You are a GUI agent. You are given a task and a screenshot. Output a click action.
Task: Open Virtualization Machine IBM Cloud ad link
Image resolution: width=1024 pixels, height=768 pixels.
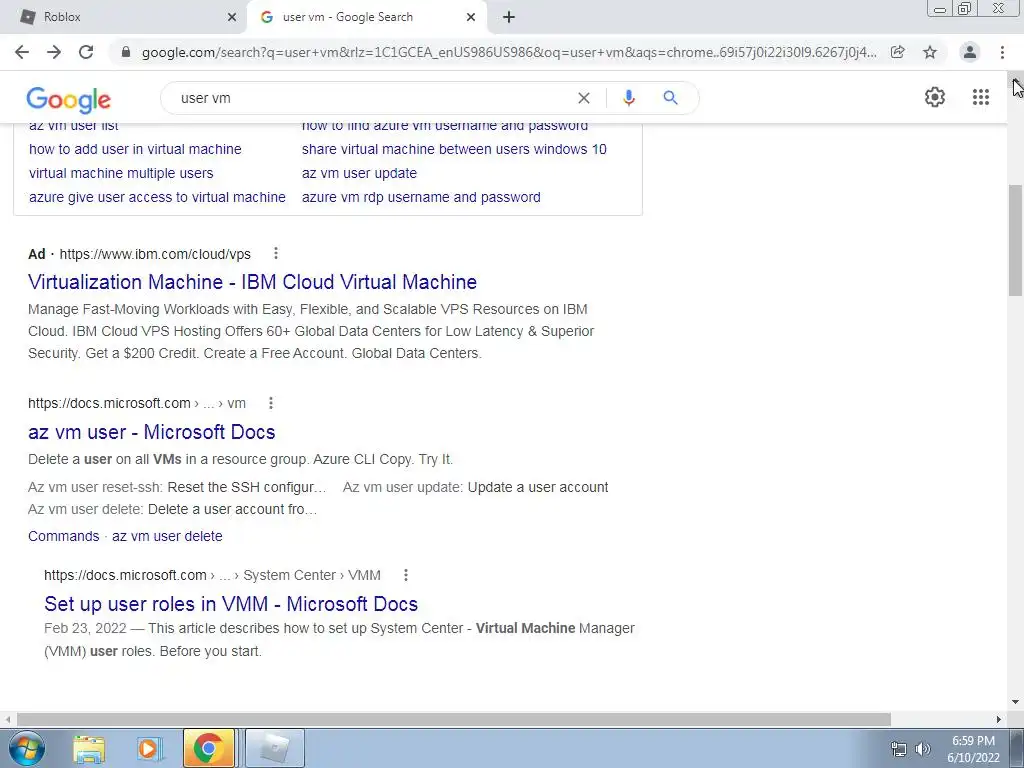(253, 281)
